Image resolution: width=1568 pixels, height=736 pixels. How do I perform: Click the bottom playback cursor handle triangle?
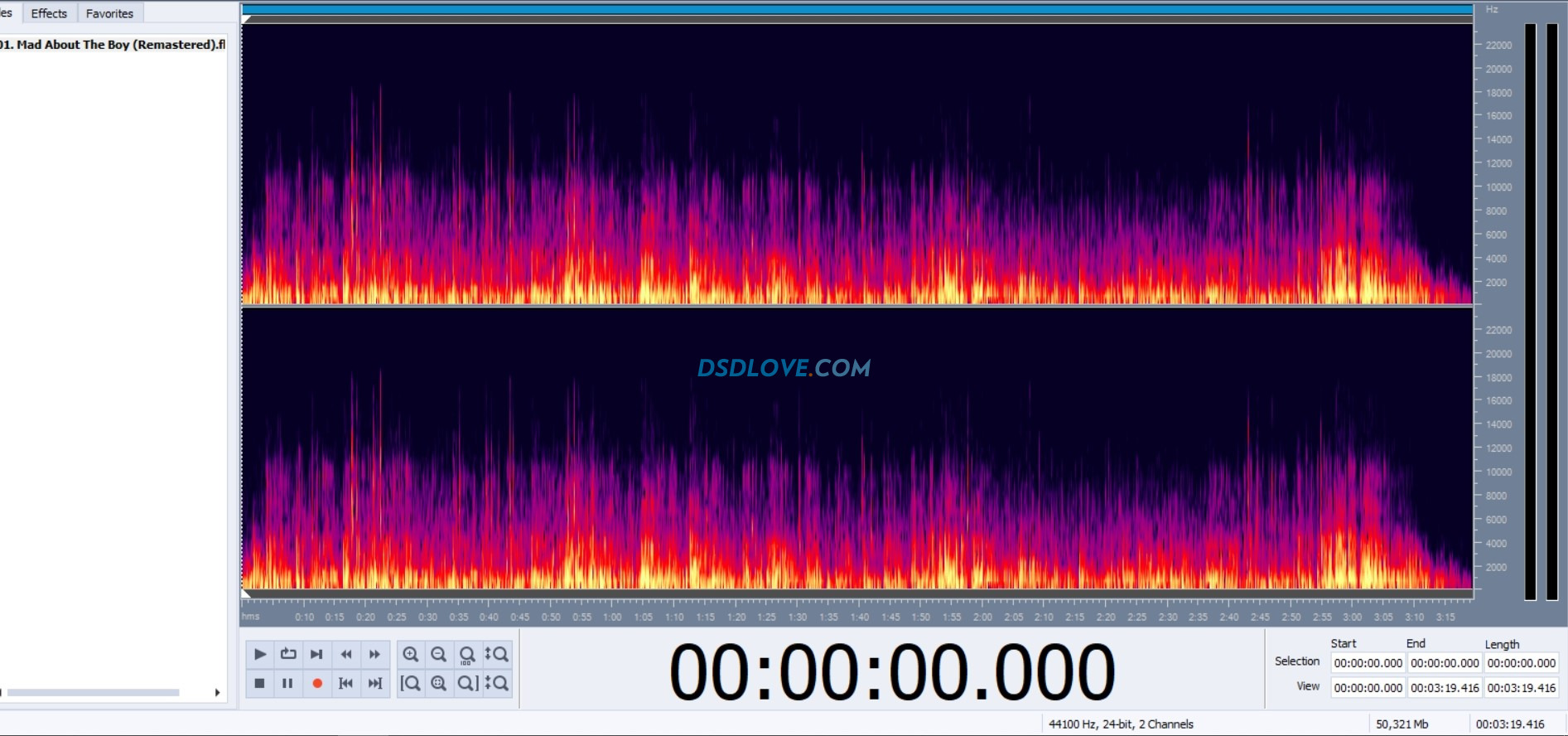click(x=245, y=593)
